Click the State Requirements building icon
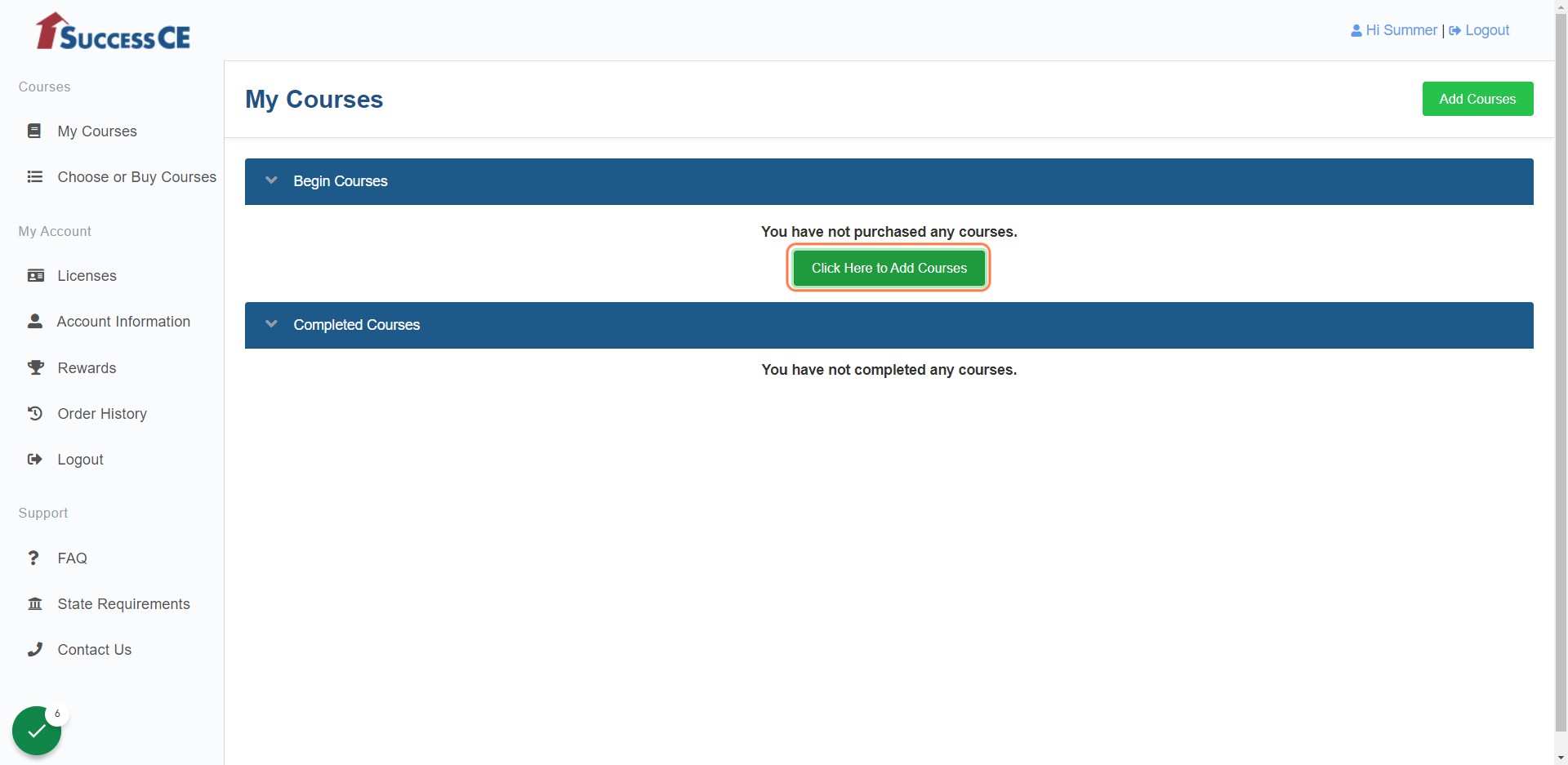Viewport: 1568px width, 765px height. click(35, 603)
